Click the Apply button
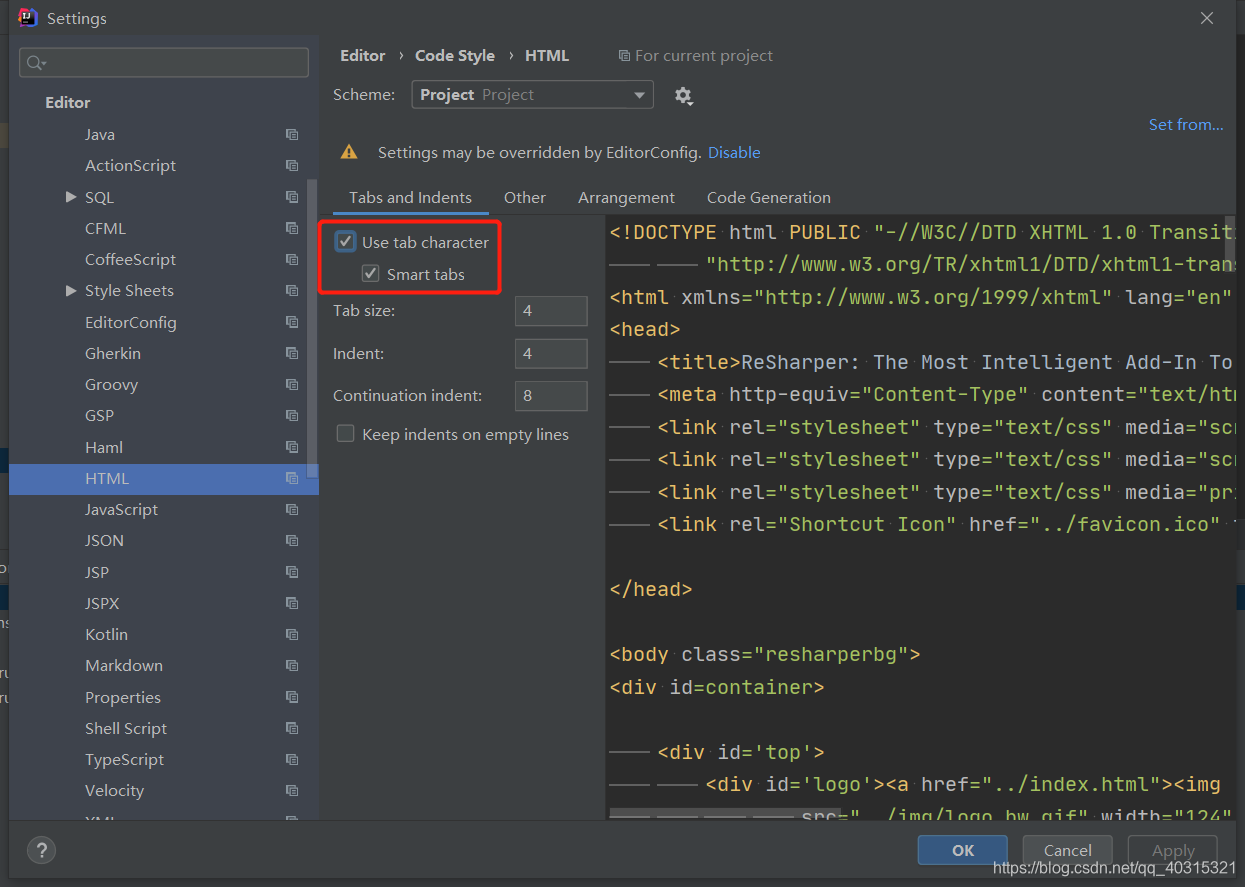Screen dimensions: 1245x887 tap(1173, 850)
